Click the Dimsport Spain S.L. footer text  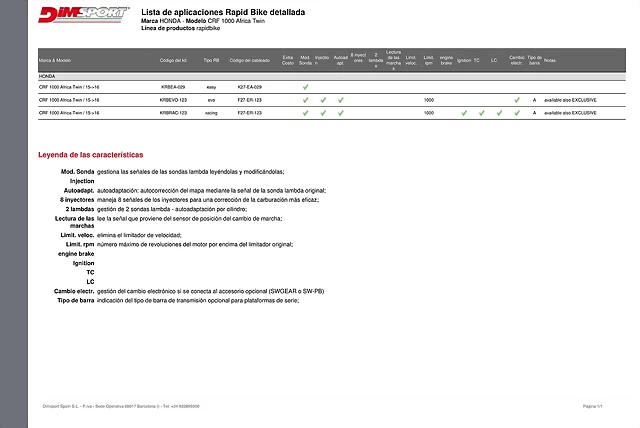tap(121, 406)
